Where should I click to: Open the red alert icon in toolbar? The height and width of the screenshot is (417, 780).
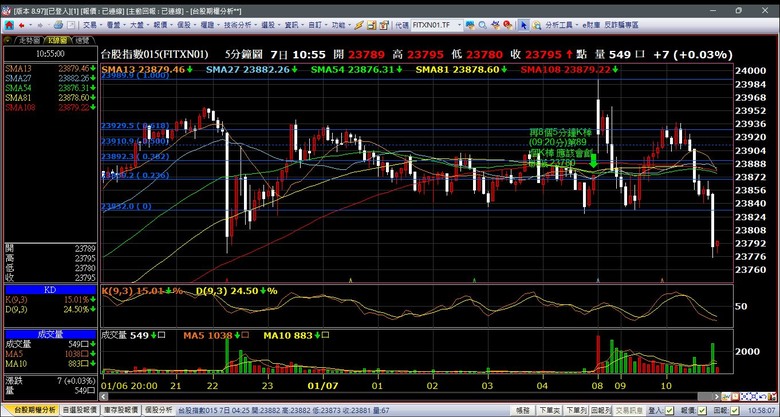pos(507,25)
